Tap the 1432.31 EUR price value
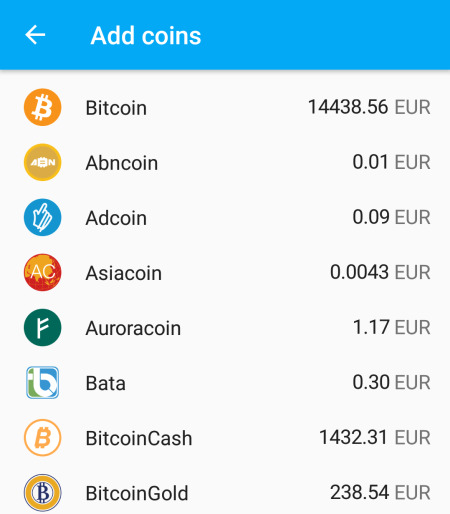Viewport: 450px width, 514px height. tap(375, 437)
